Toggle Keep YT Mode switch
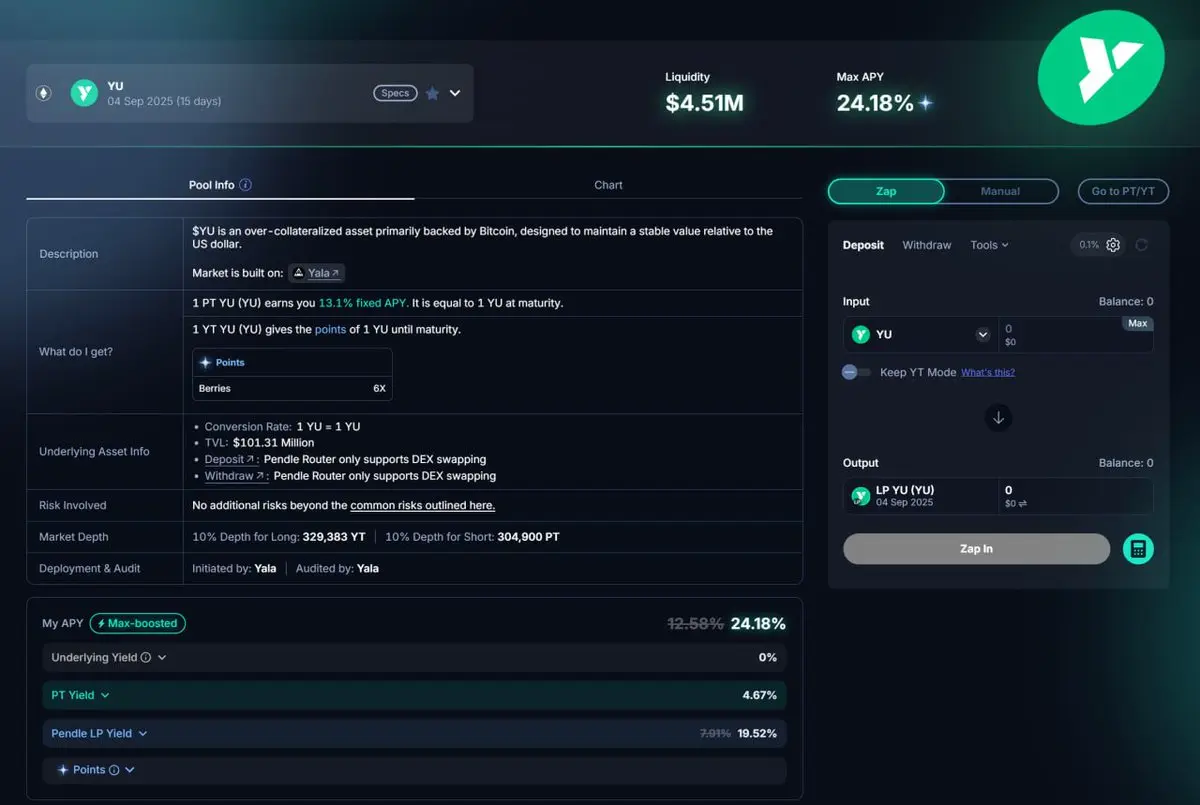Screen dimensions: 1200x805 856,372
